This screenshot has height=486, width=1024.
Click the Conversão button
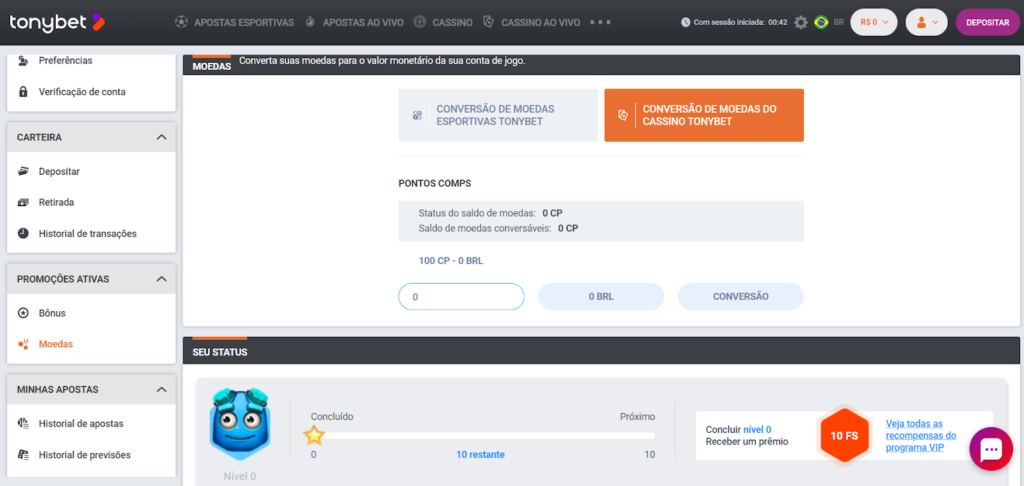[x=740, y=296]
